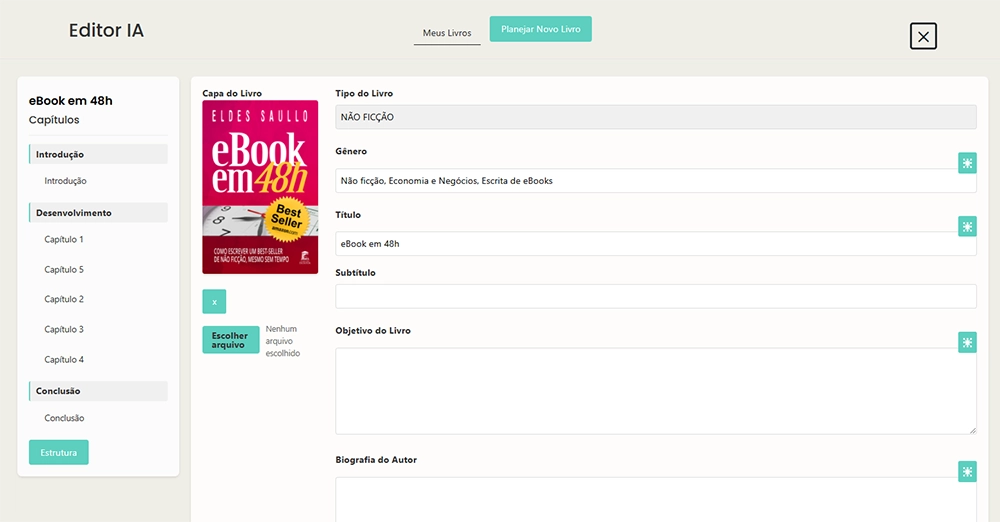Click the eBook em 48h cover thumbnail
Viewport: 1000px width, 522px height.
click(x=260, y=187)
